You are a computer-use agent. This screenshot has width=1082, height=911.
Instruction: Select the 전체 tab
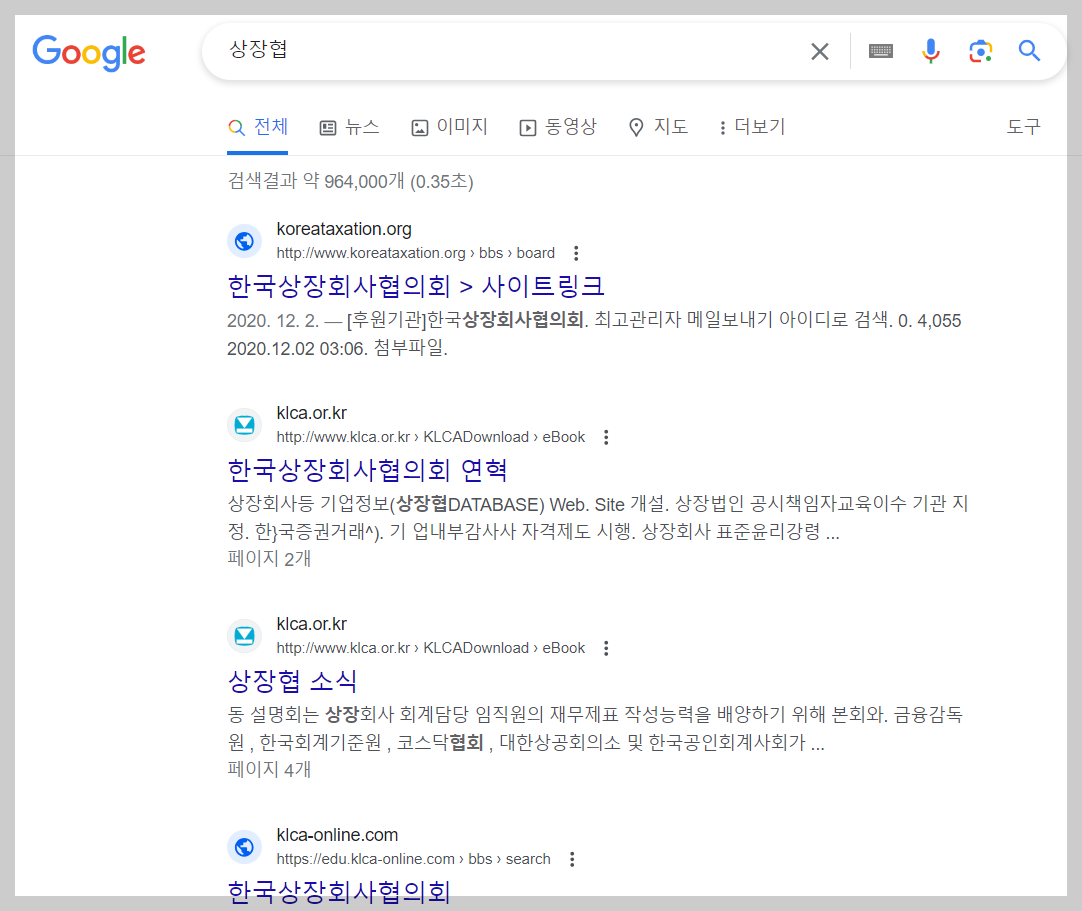tap(257, 127)
